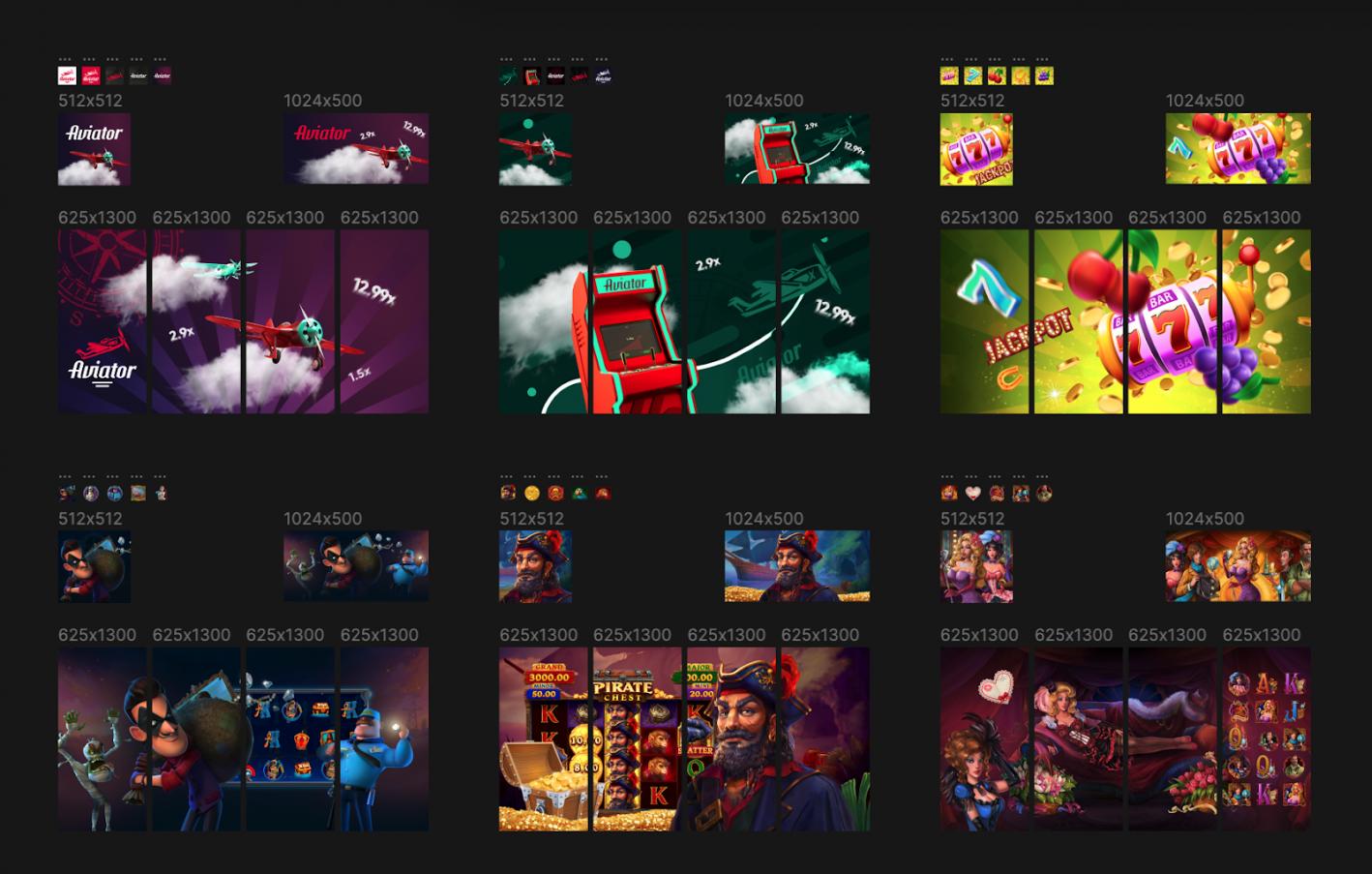Image resolution: width=1372 pixels, height=874 pixels.
Task: Select the small orange horseshoe icon
Action: coord(1021,75)
